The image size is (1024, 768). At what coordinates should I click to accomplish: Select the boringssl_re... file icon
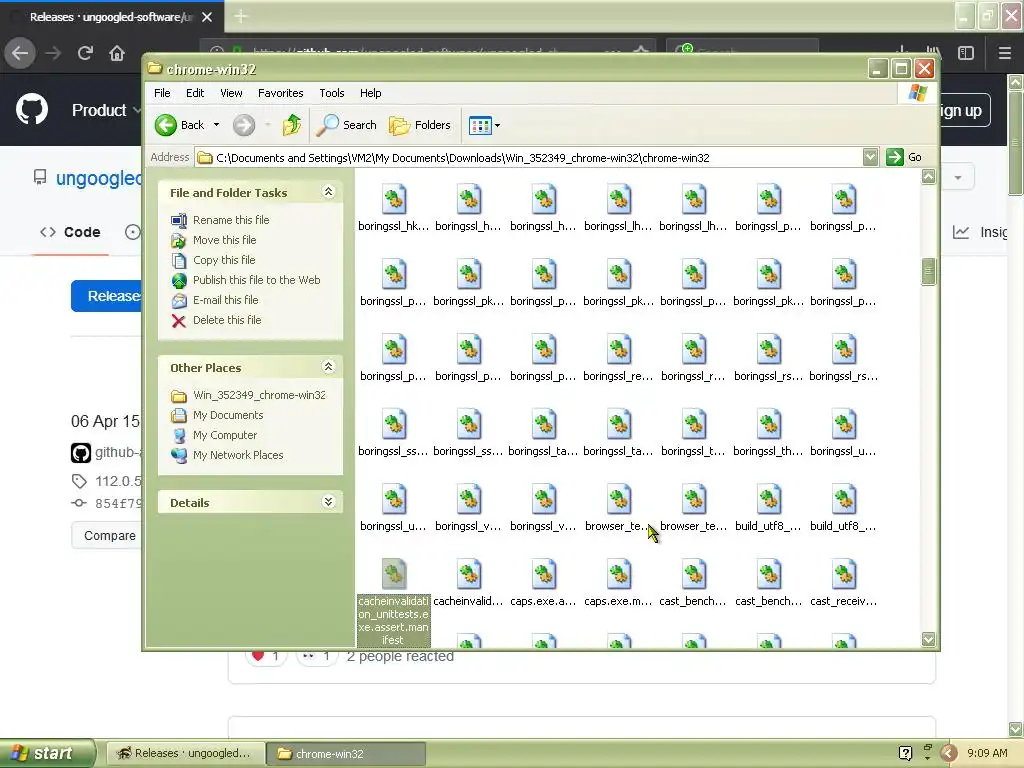(x=618, y=349)
